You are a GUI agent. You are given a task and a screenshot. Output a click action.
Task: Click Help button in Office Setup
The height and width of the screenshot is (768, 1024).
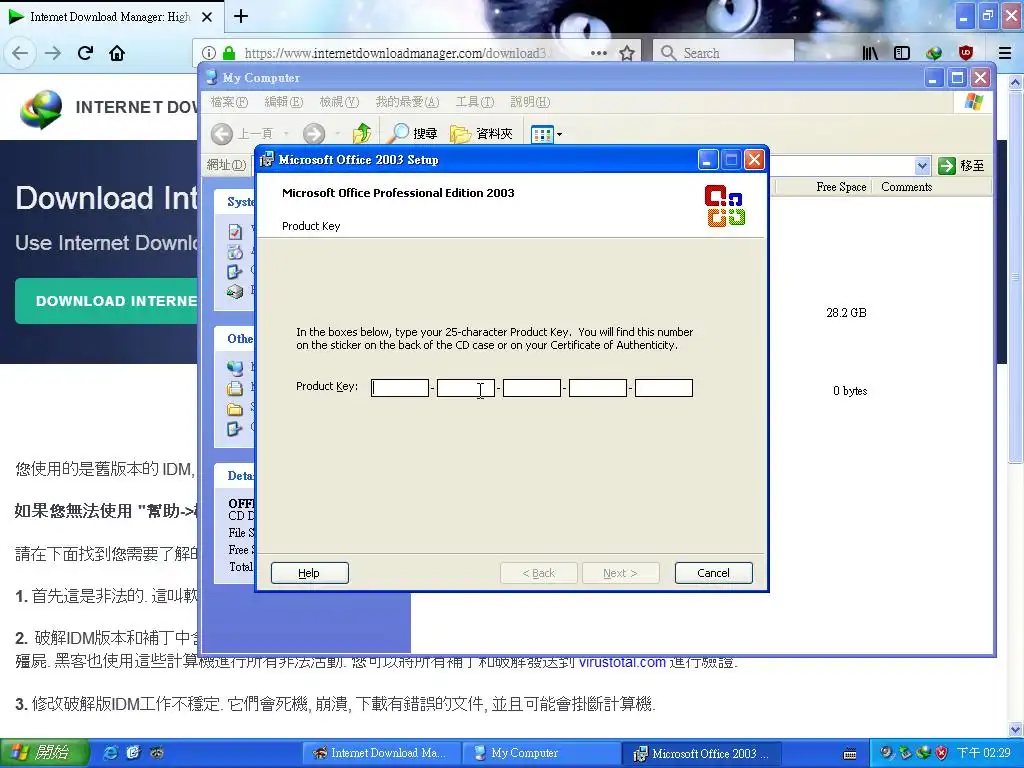tap(310, 573)
